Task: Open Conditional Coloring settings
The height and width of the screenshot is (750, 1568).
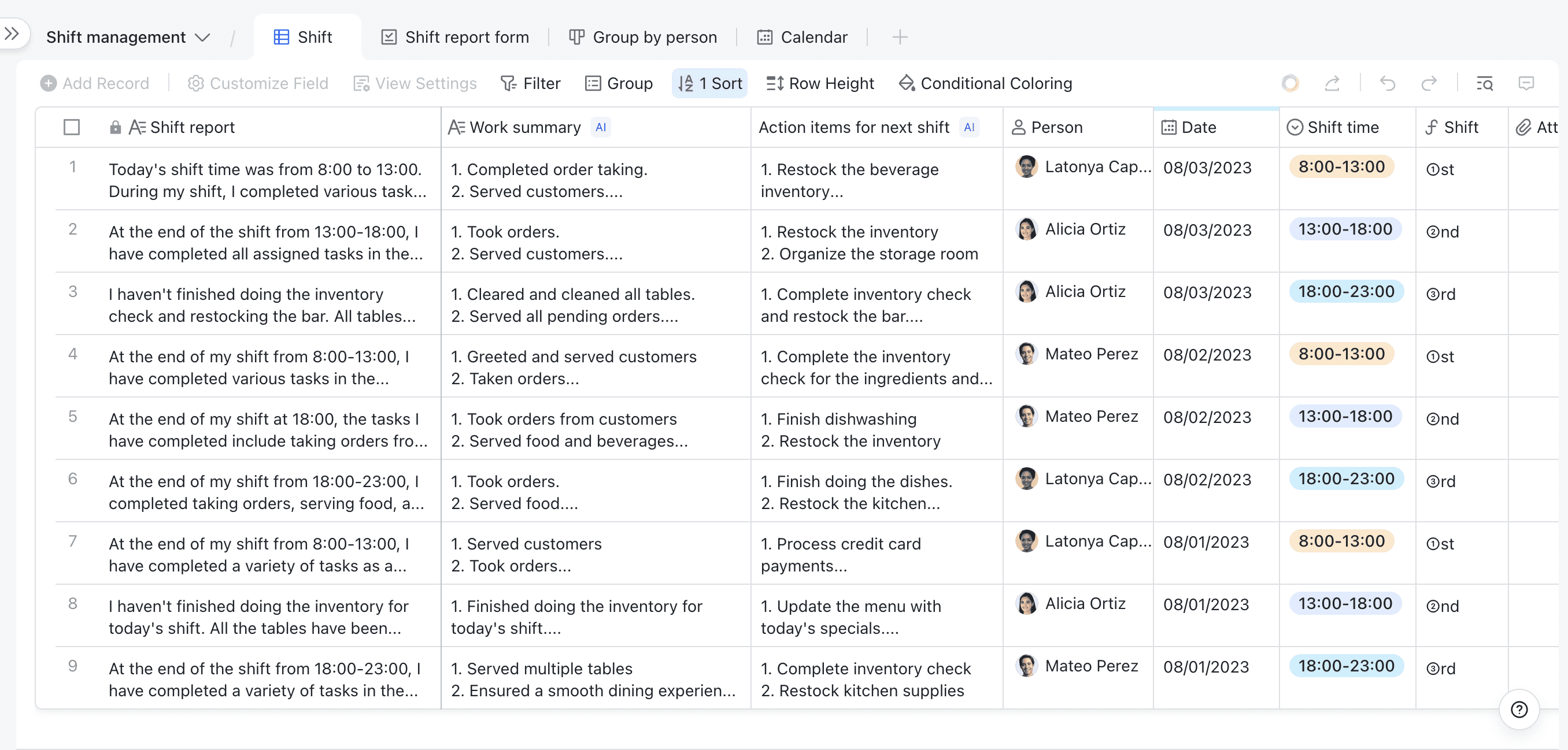Action: click(985, 83)
